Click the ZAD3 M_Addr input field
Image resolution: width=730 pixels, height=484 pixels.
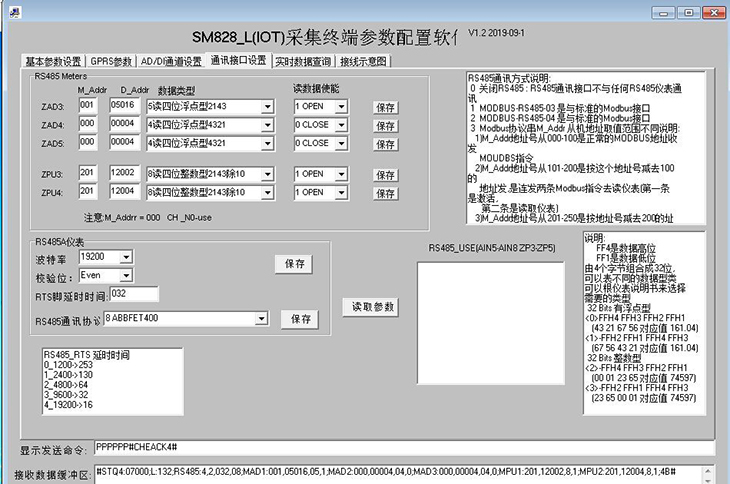(88, 107)
